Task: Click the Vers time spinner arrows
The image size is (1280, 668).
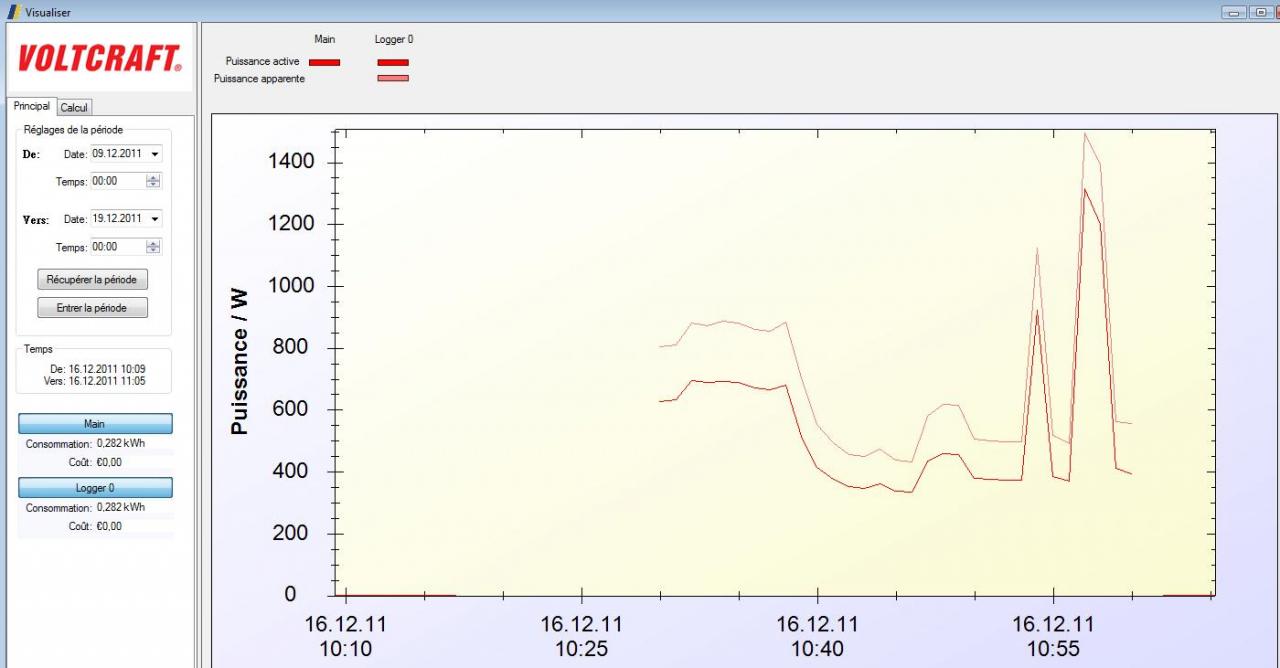Action: click(153, 247)
